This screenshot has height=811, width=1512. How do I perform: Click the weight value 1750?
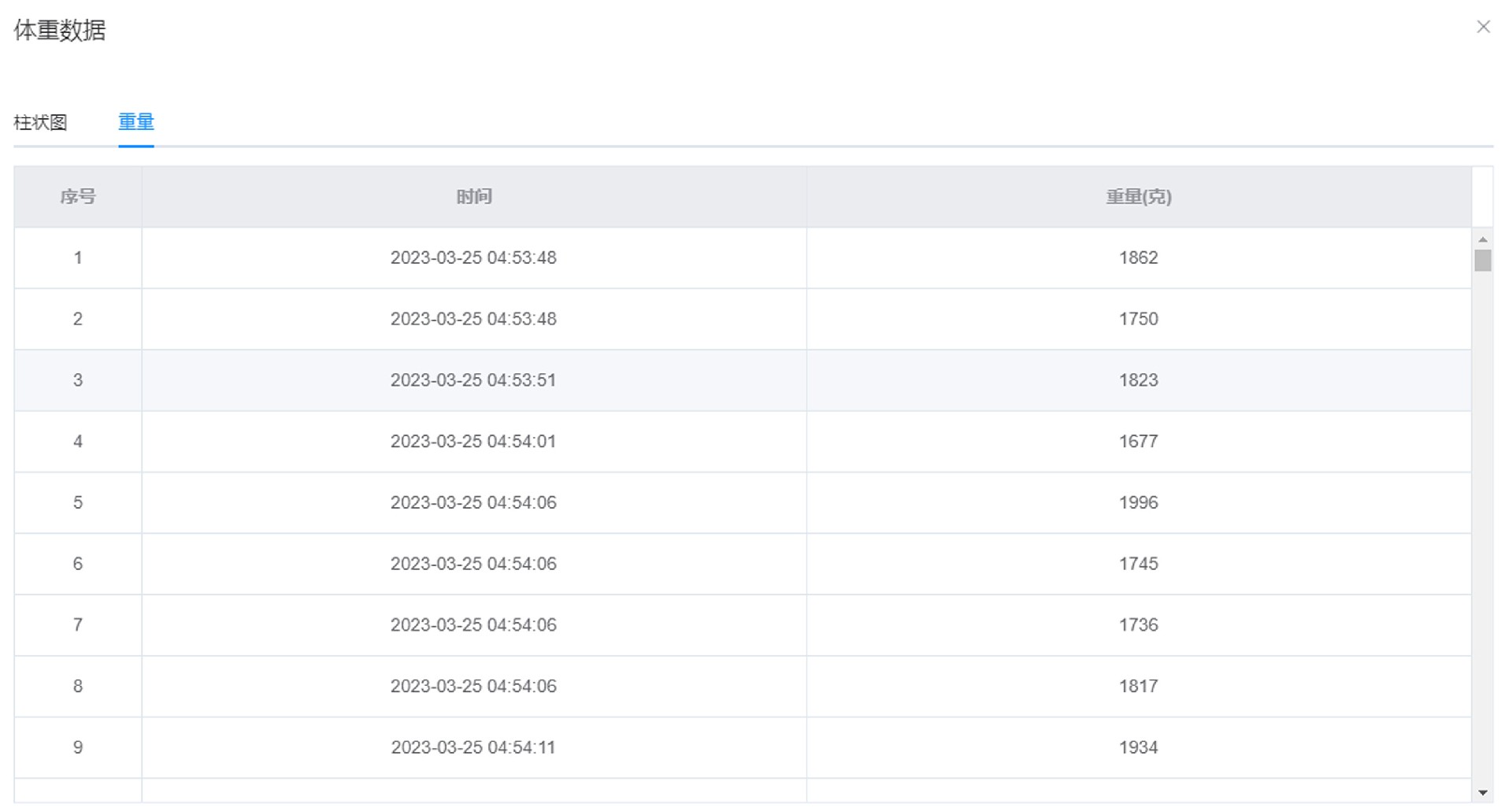coord(1139,319)
